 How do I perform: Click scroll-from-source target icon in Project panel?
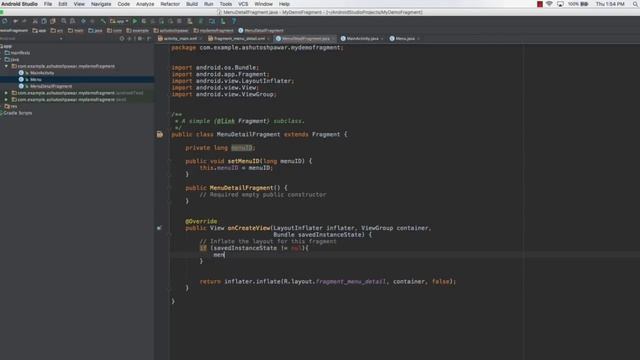(x=122, y=38)
